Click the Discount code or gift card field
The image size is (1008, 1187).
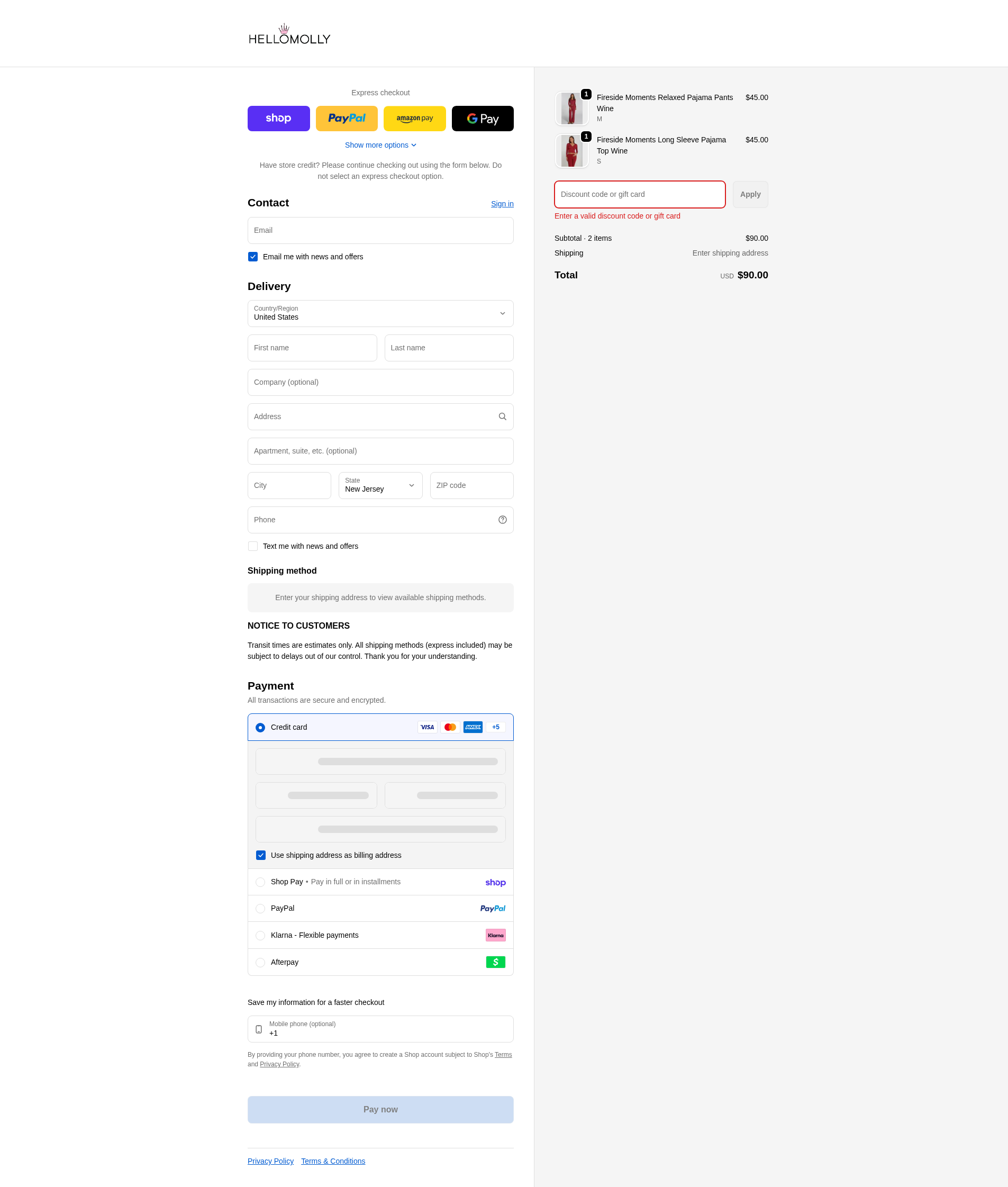click(639, 194)
